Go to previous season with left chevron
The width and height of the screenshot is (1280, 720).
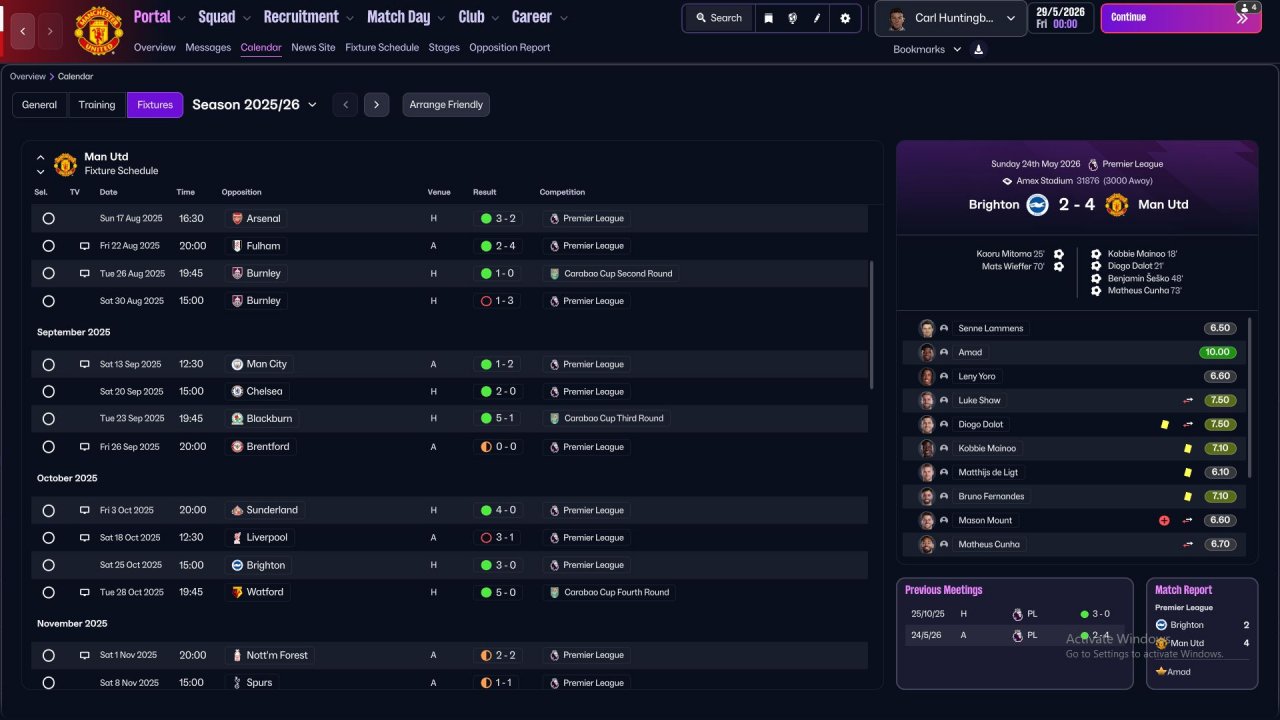coord(345,105)
